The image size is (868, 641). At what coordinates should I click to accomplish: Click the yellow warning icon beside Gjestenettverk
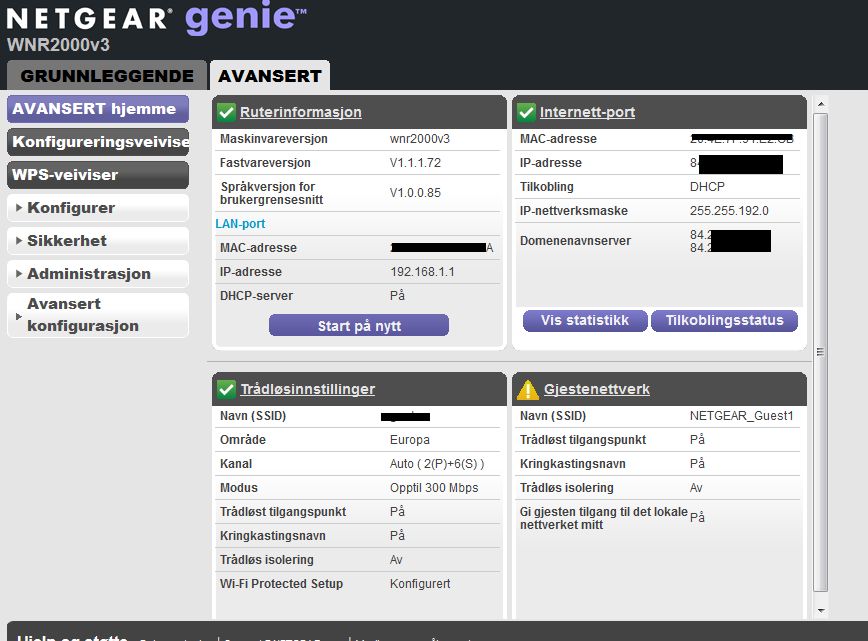point(528,390)
